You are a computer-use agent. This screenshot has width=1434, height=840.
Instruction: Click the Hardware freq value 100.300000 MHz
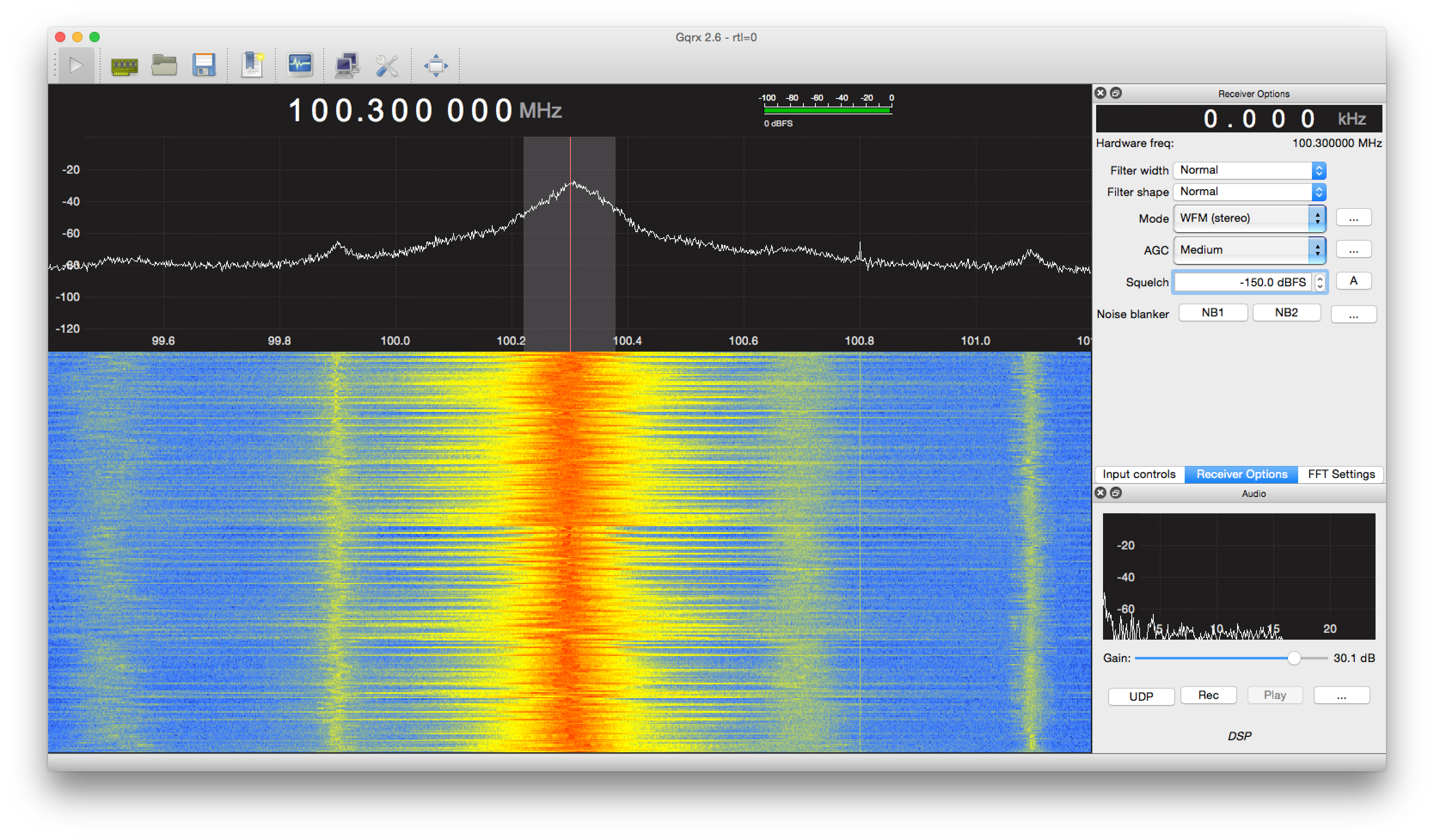[1337, 144]
